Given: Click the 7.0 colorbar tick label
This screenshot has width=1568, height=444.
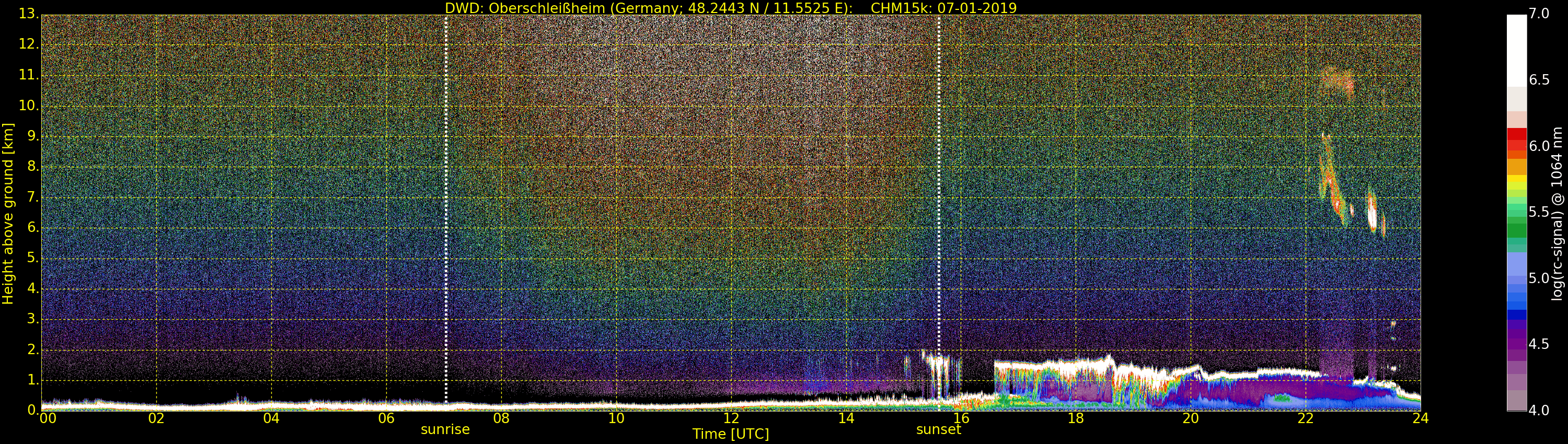Looking at the screenshot, I should pos(1539,14).
